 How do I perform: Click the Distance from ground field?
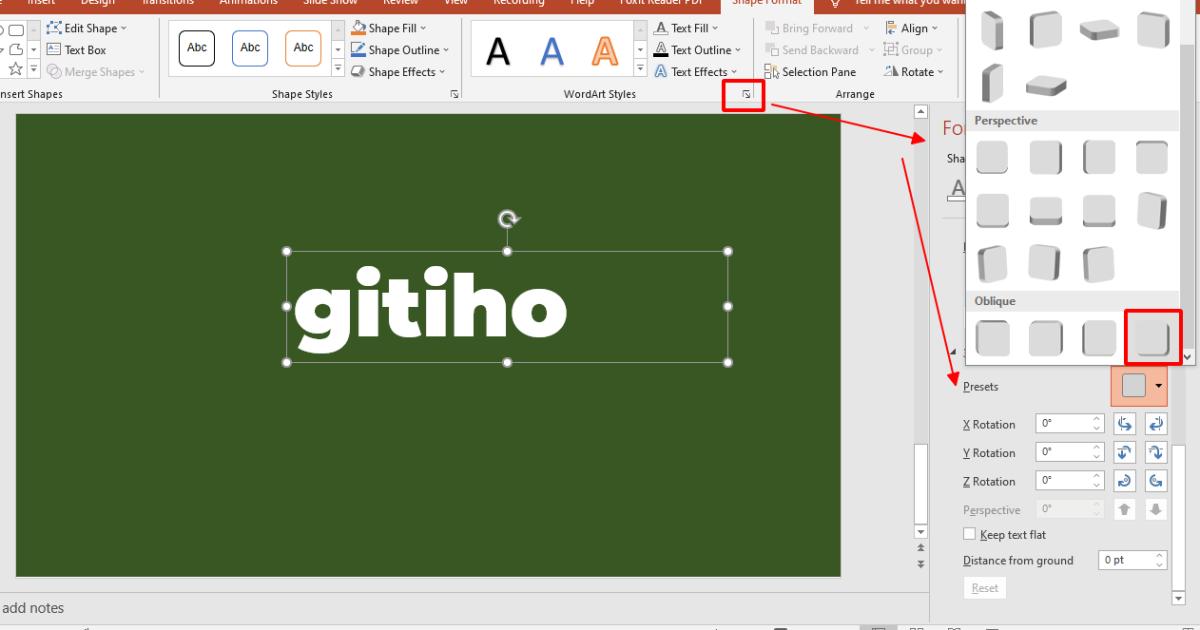(1132, 560)
